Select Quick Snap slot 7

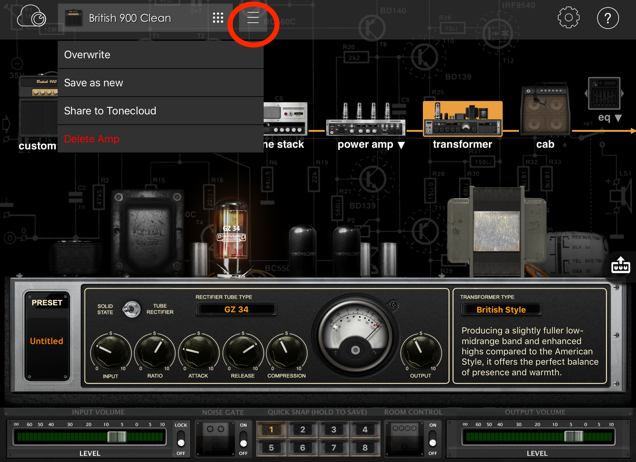pos(334,448)
